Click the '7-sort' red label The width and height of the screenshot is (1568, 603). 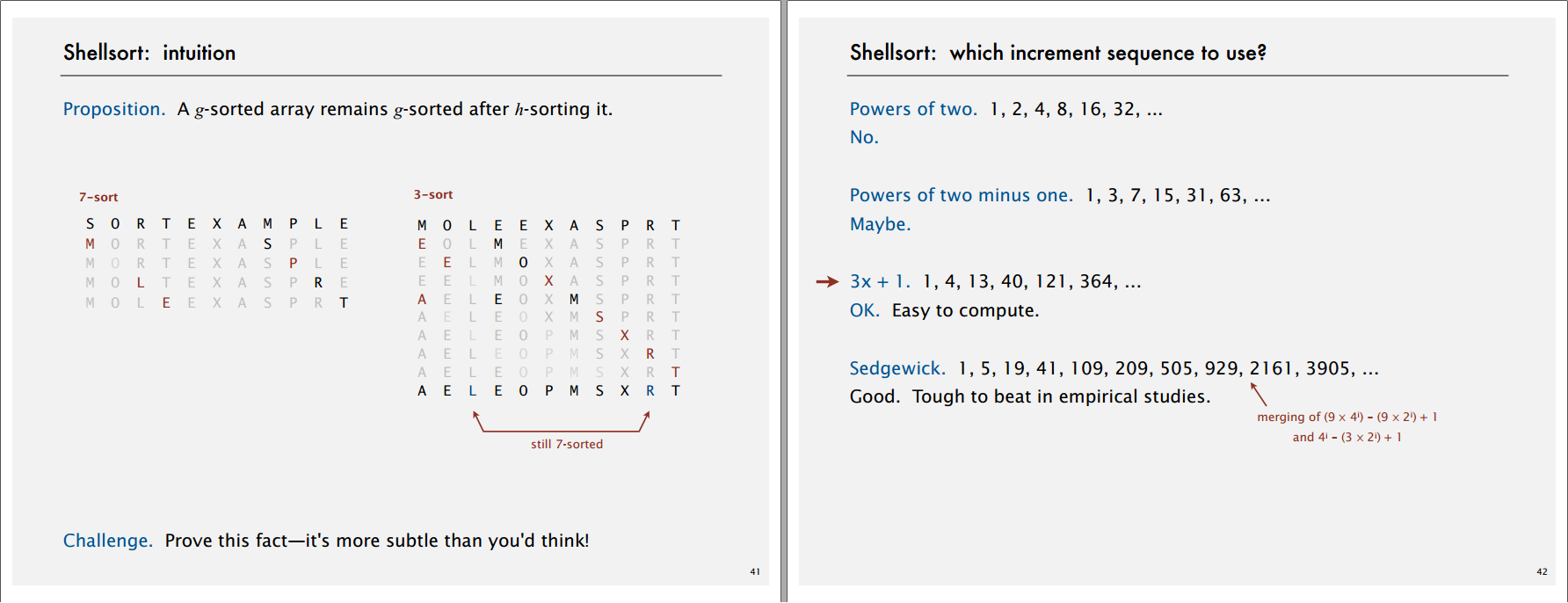click(x=98, y=198)
